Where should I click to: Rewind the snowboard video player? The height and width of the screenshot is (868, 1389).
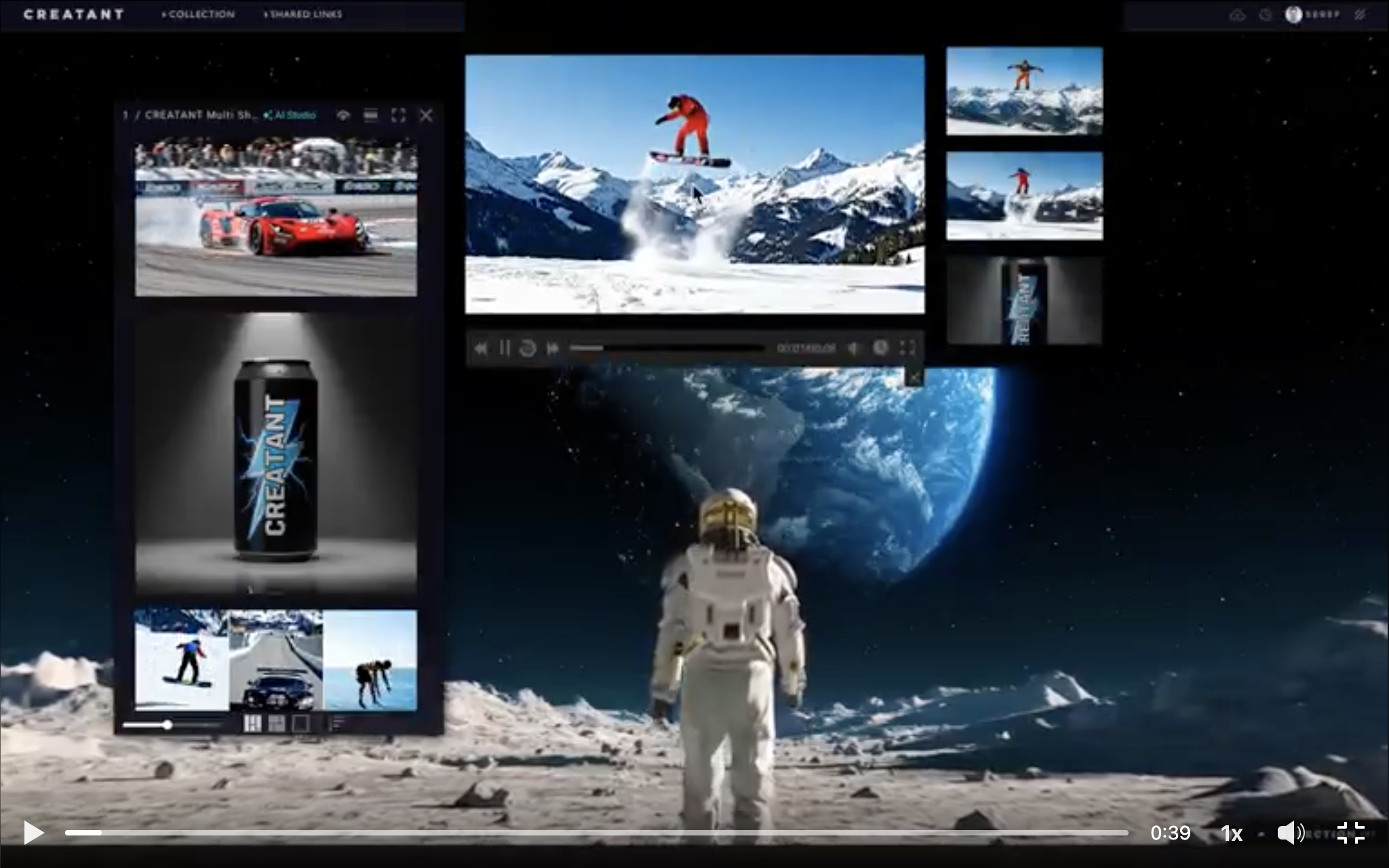pyautogui.click(x=480, y=349)
